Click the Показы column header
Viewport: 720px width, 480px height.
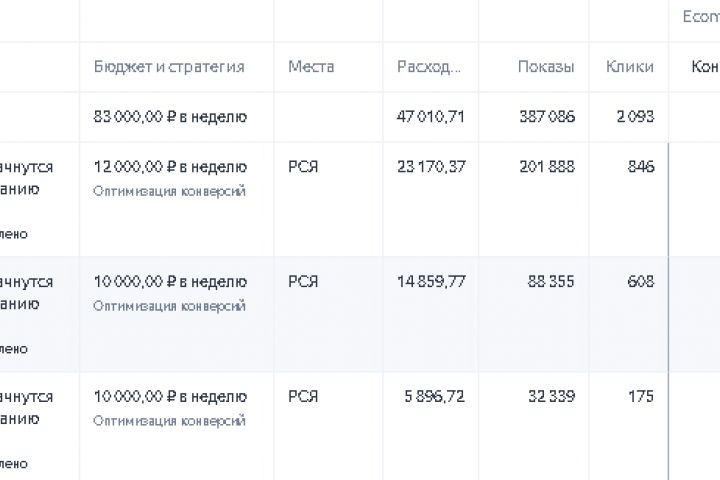[545, 67]
